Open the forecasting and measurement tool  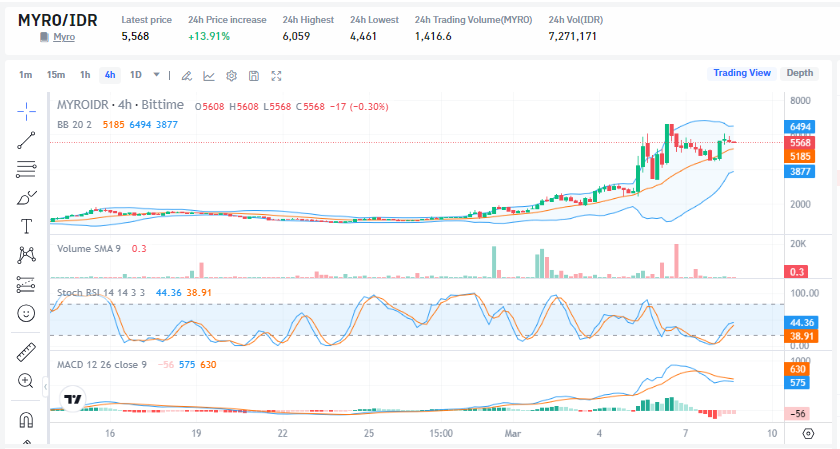tap(26, 284)
